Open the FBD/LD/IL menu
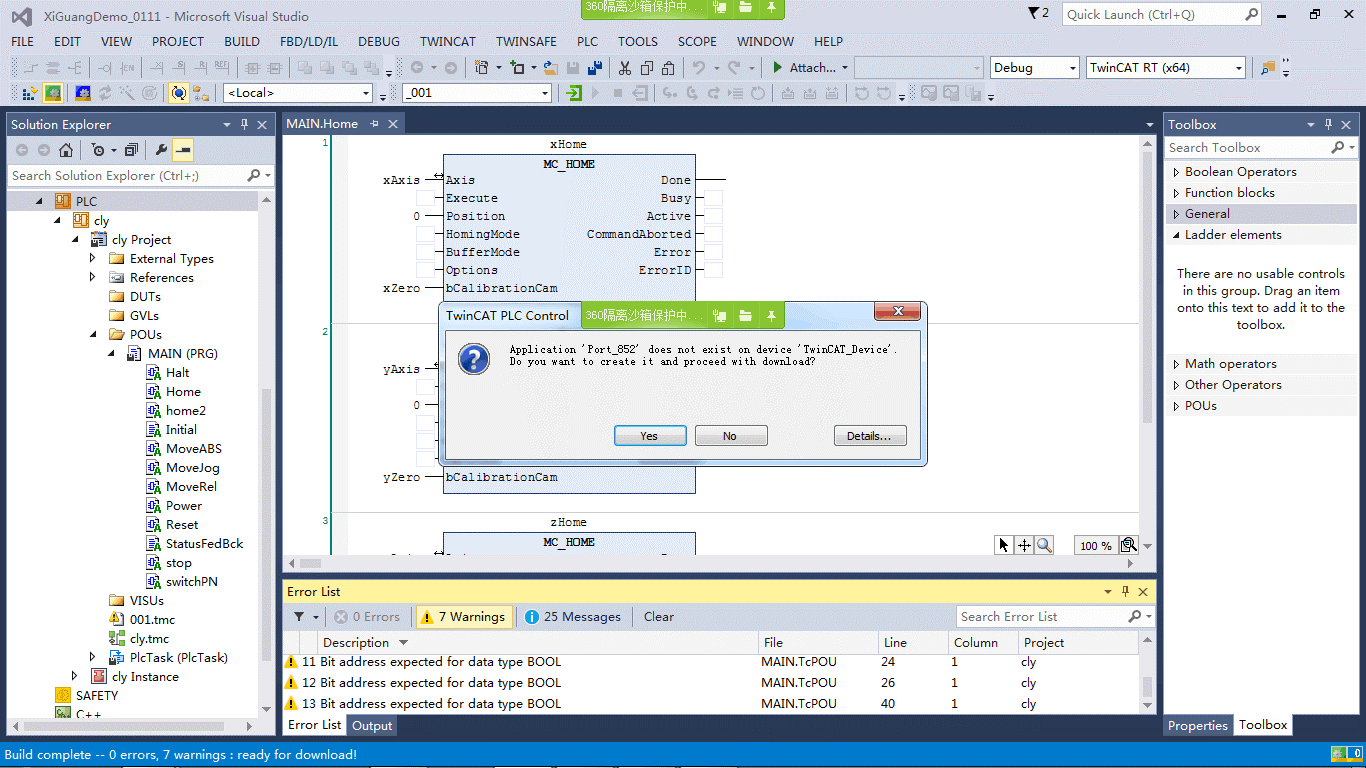This screenshot has height=768, width=1366. pos(309,42)
